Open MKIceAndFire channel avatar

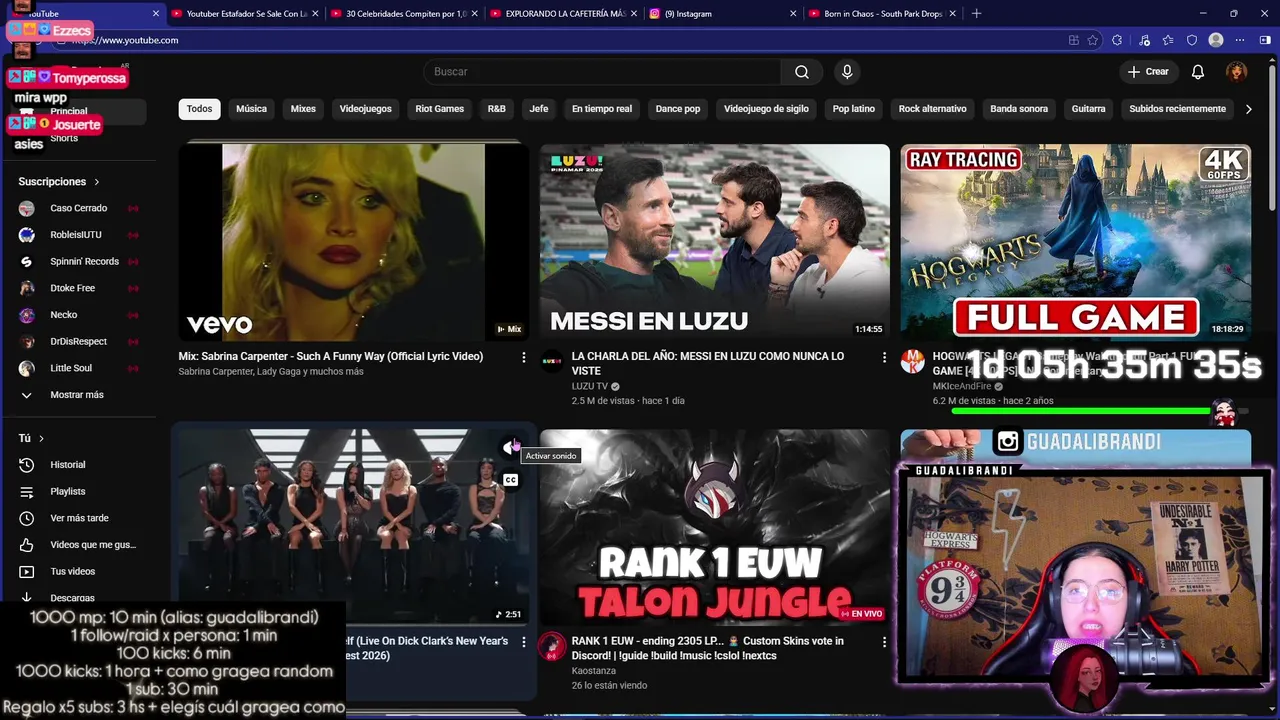[912, 361]
